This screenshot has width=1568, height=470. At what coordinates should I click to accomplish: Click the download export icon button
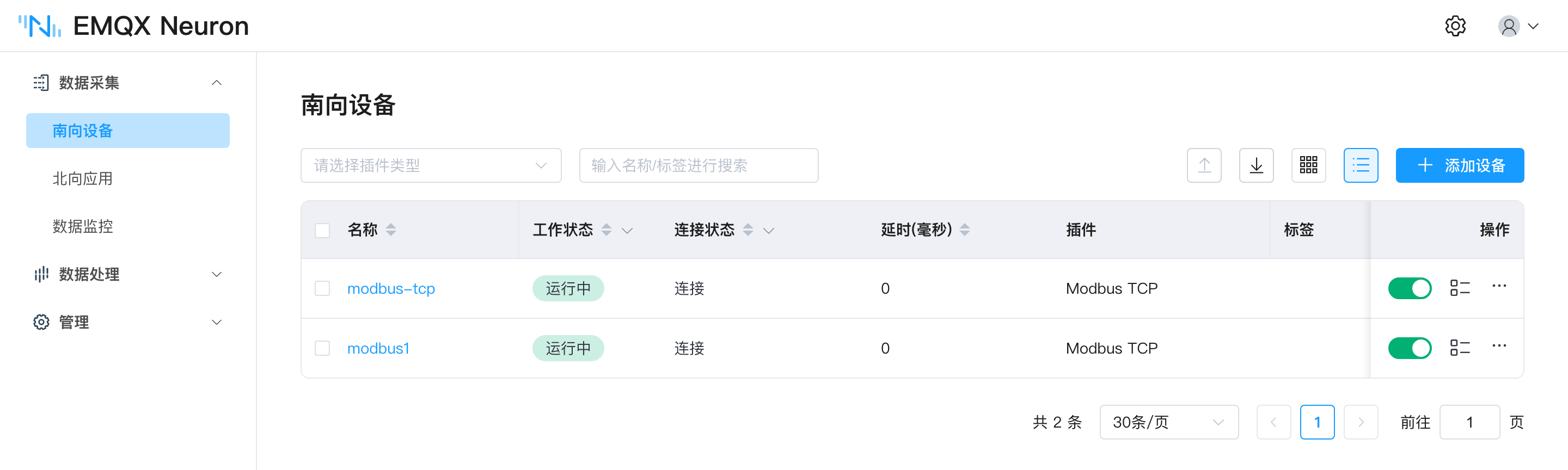pyautogui.click(x=1257, y=165)
